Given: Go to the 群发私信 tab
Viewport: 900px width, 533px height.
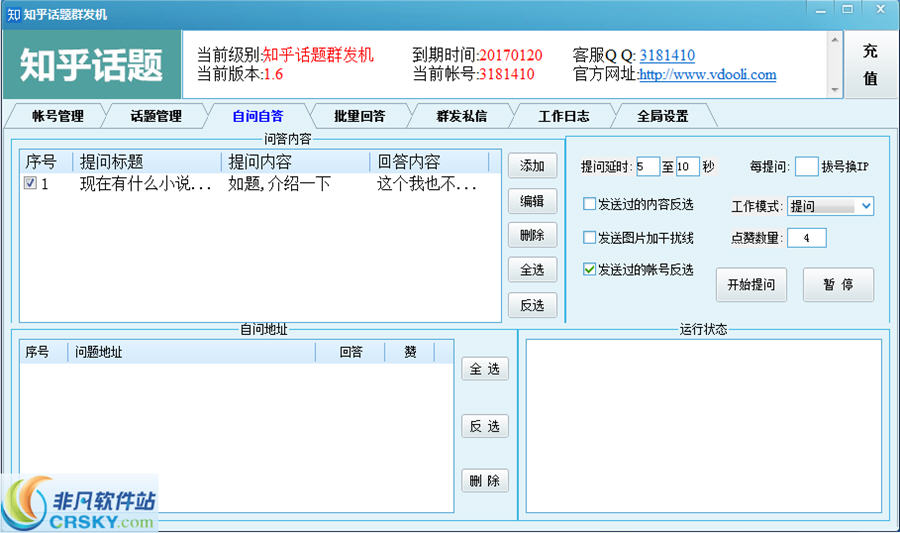Looking at the screenshot, I should point(461,116).
